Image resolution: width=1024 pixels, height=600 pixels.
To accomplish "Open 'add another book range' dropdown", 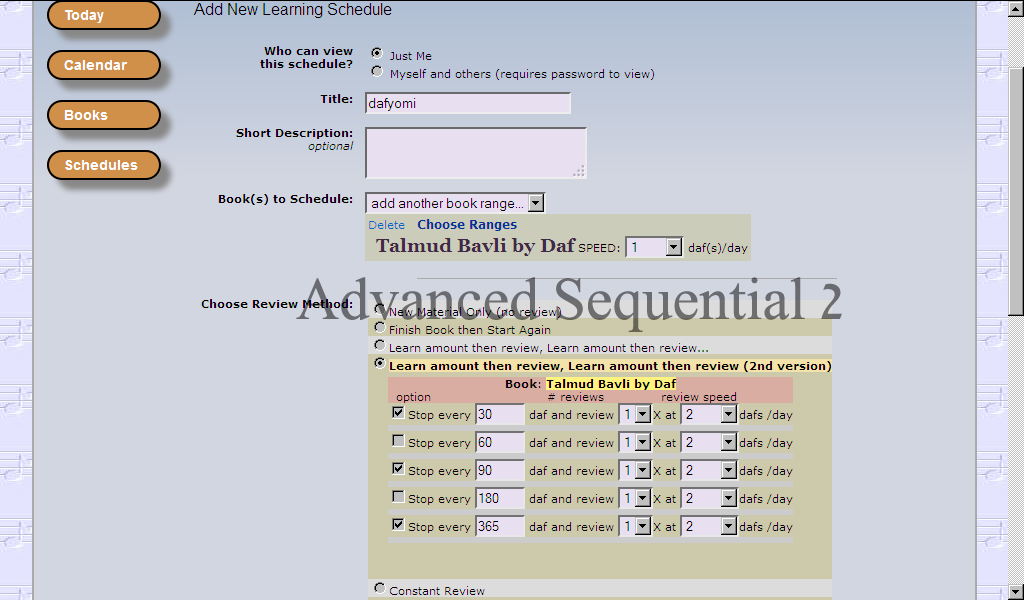I will (454, 203).
